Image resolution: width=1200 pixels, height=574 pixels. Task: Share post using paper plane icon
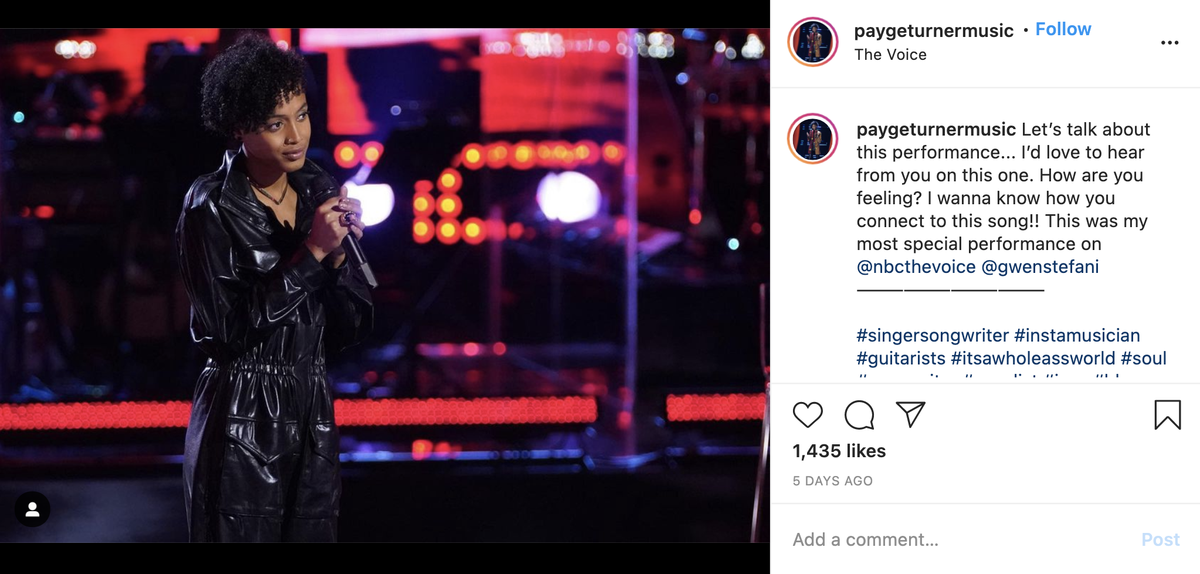coord(910,414)
